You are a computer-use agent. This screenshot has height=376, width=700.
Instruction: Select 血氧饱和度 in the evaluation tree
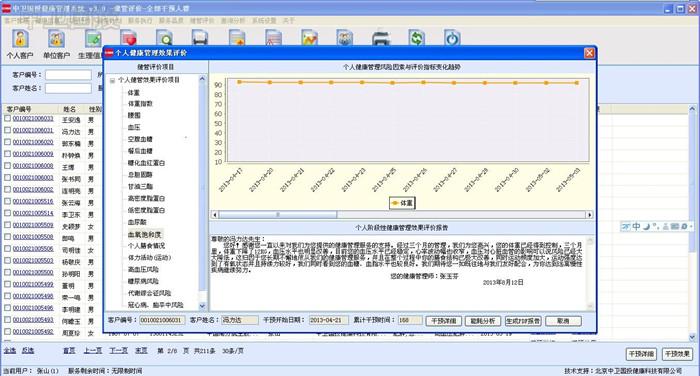[145, 234]
